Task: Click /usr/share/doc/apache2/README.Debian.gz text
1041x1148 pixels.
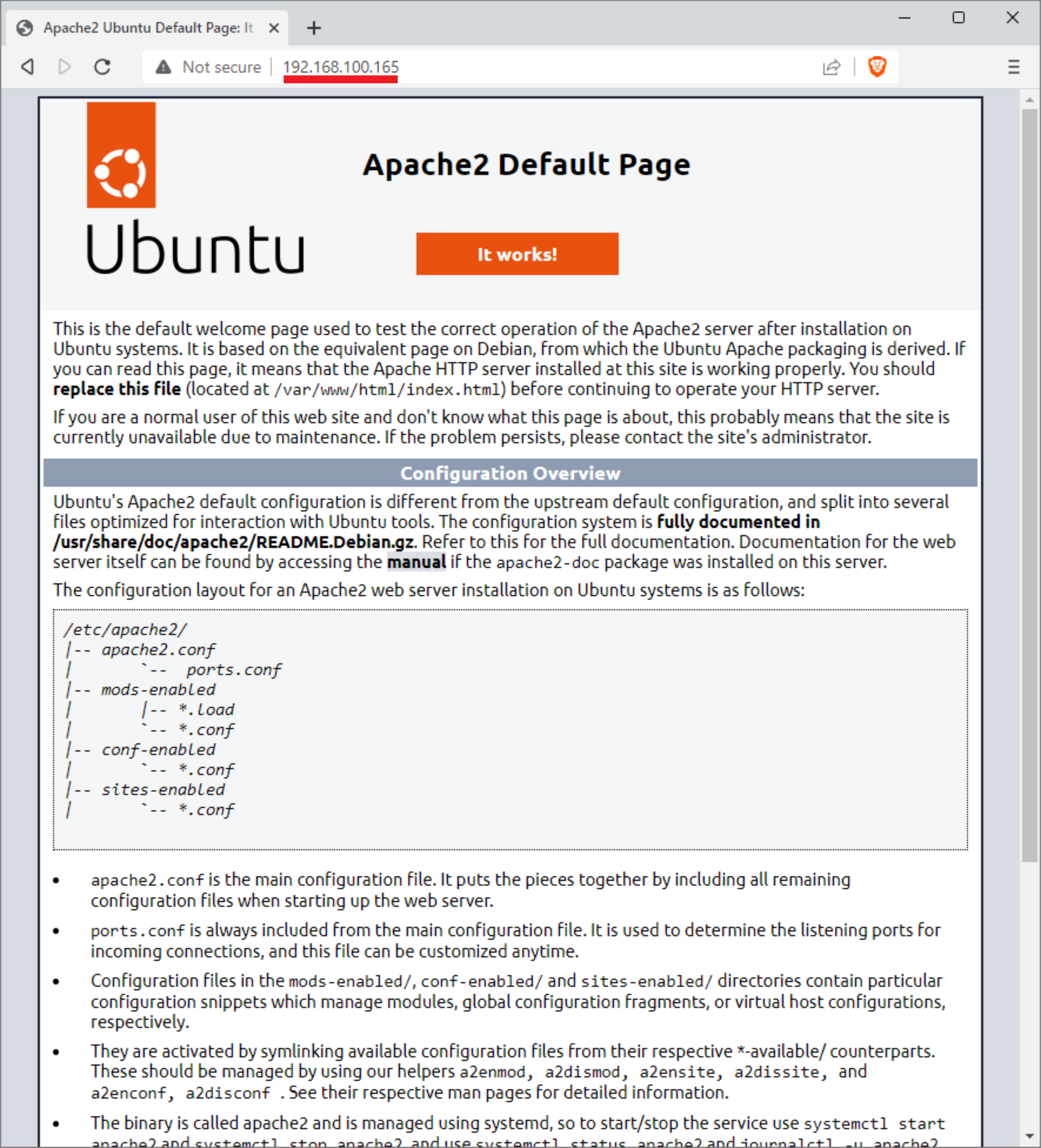Action: point(233,542)
